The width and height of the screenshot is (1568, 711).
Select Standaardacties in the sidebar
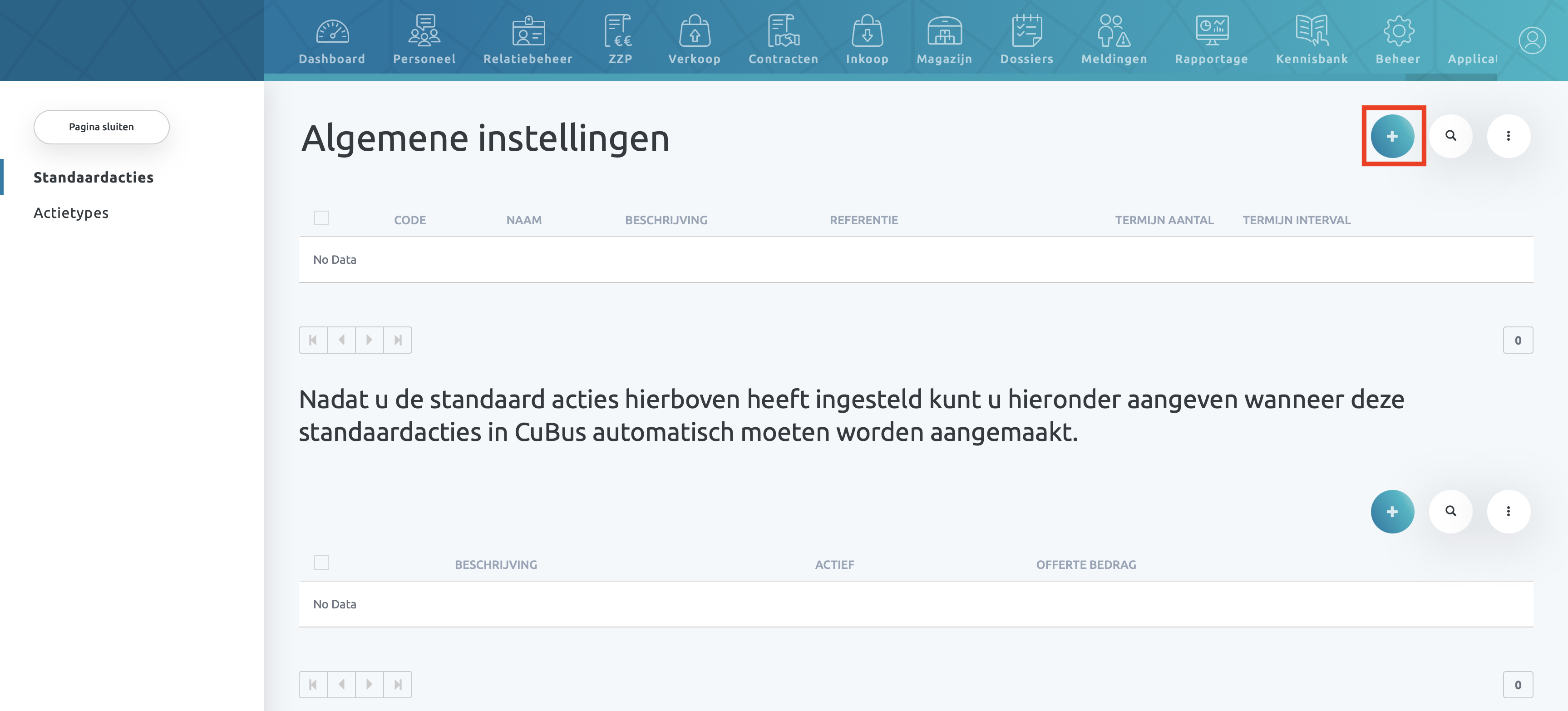pos(93,177)
